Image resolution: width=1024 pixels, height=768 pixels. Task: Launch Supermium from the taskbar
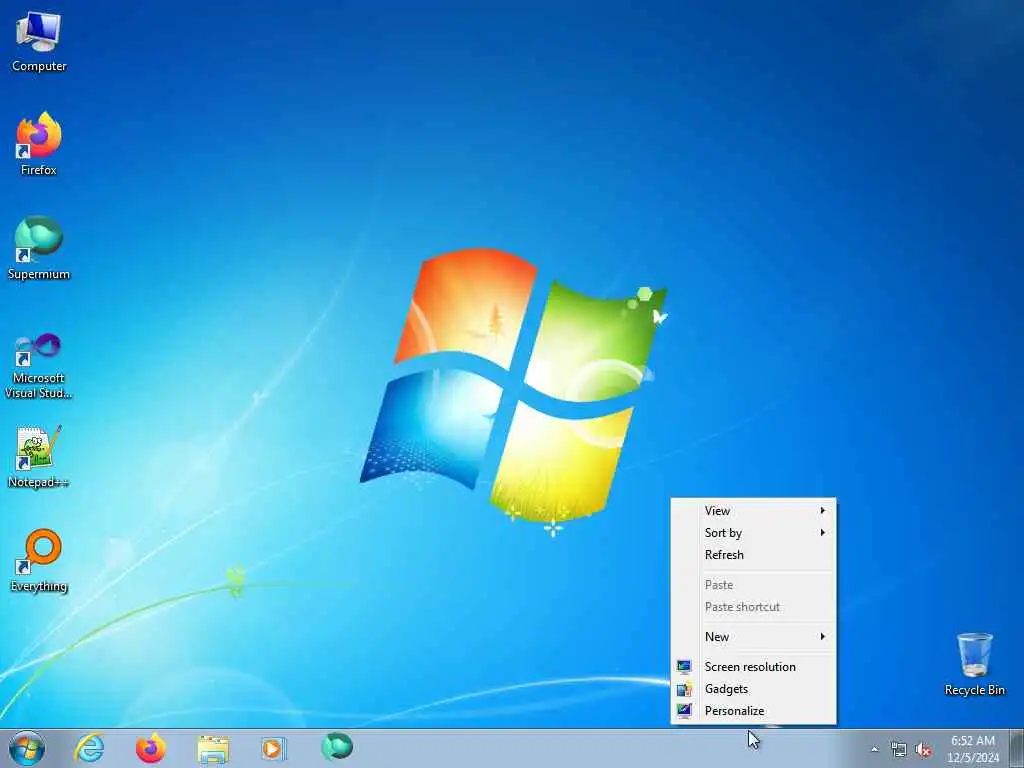point(337,747)
